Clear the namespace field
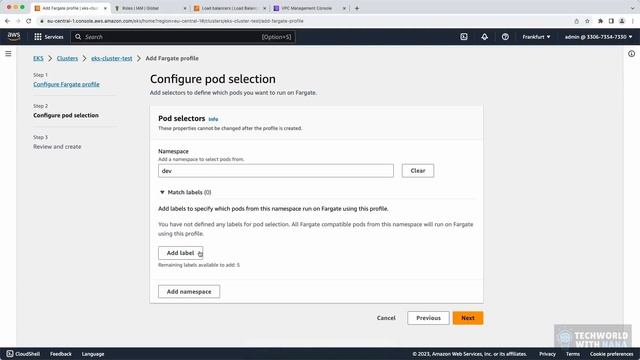The width and height of the screenshot is (640, 360). (x=418, y=171)
